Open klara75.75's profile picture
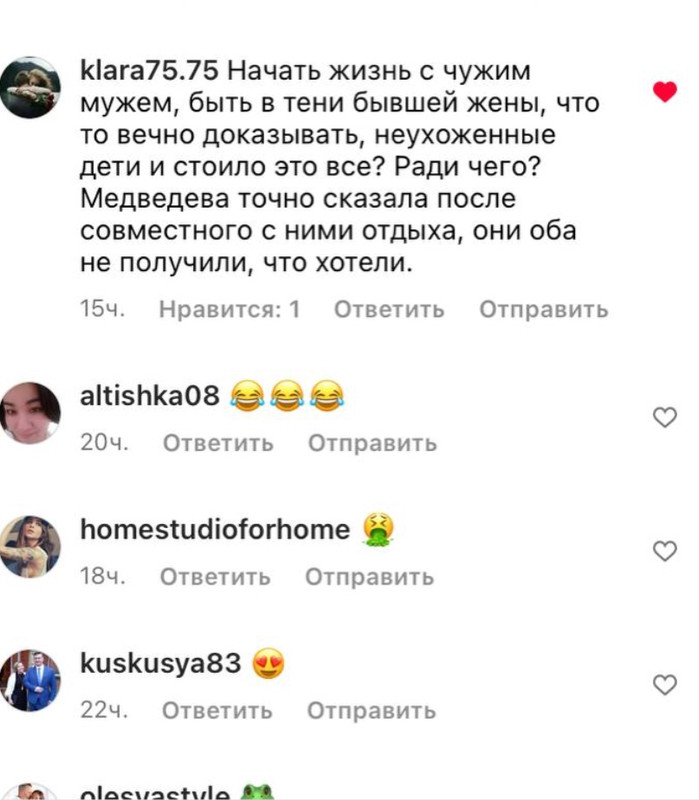 (30, 88)
